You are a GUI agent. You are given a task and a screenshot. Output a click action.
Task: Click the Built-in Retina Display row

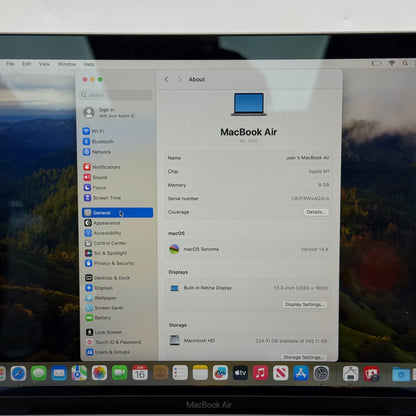248,288
